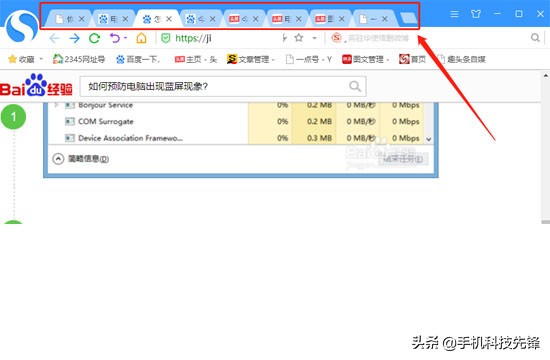Go to the browser home page icon
The height and width of the screenshot is (360, 550).
coord(141,38)
